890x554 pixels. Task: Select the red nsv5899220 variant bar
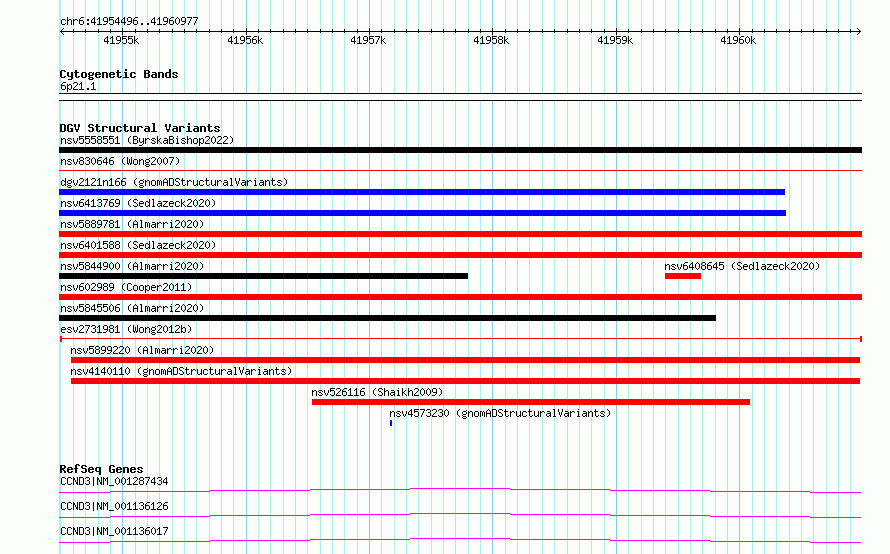point(465,360)
